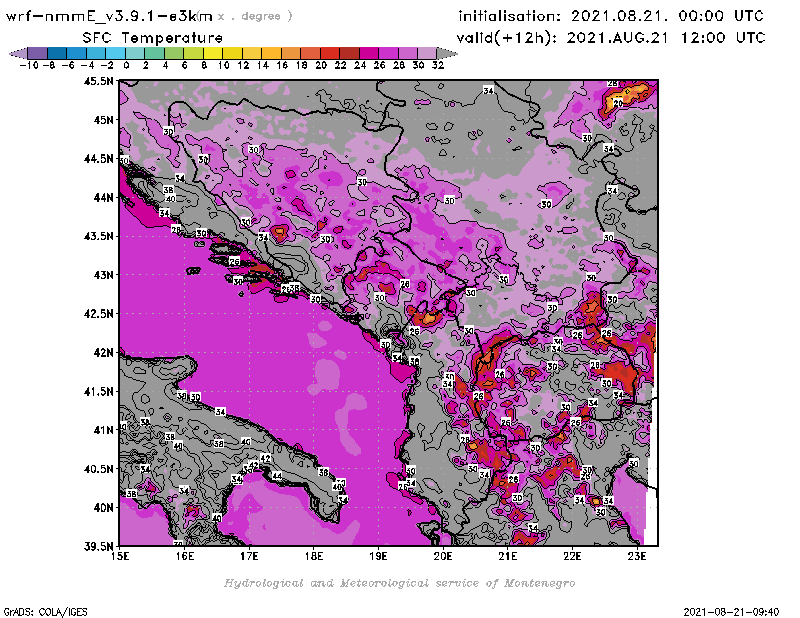This screenshot has height=618, width=800.
Task: Click the 19E longitude axis label
Action: 379,554
